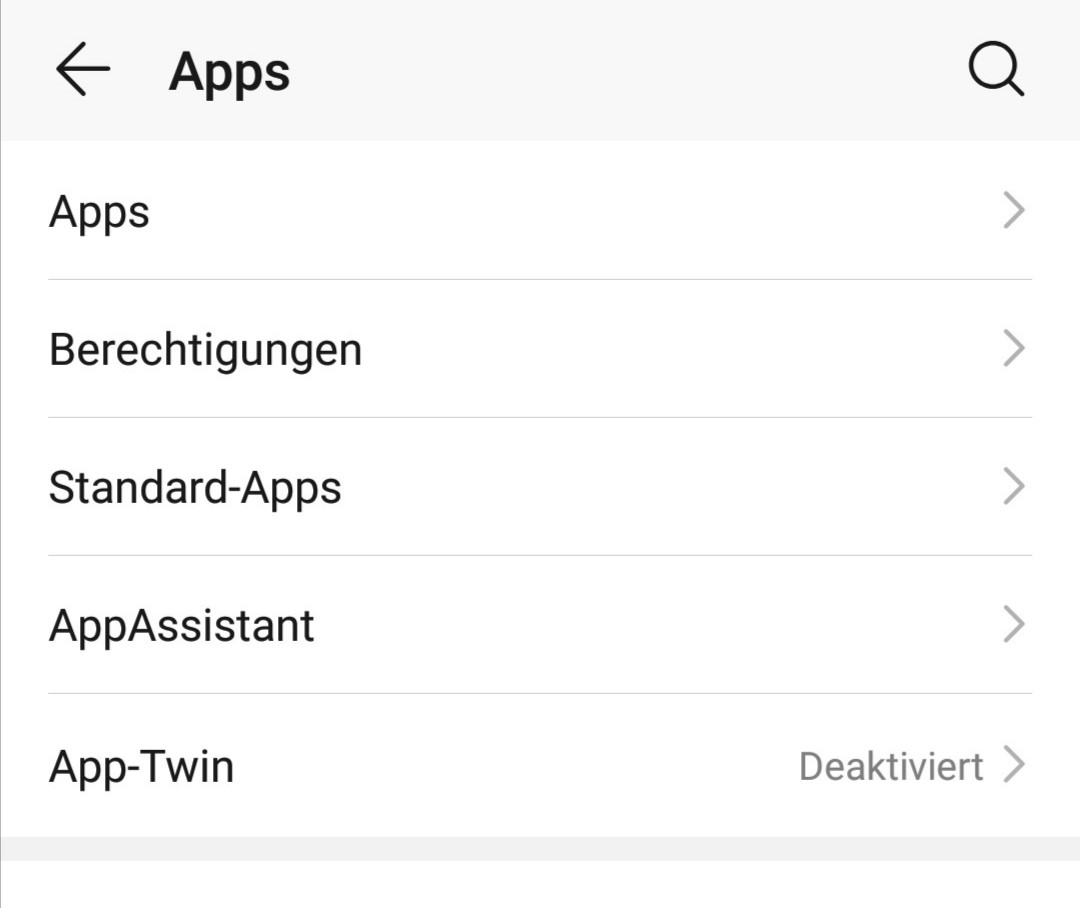Image resolution: width=1080 pixels, height=908 pixels.
Task: Select the header bar area
Action: coord(540,70)
